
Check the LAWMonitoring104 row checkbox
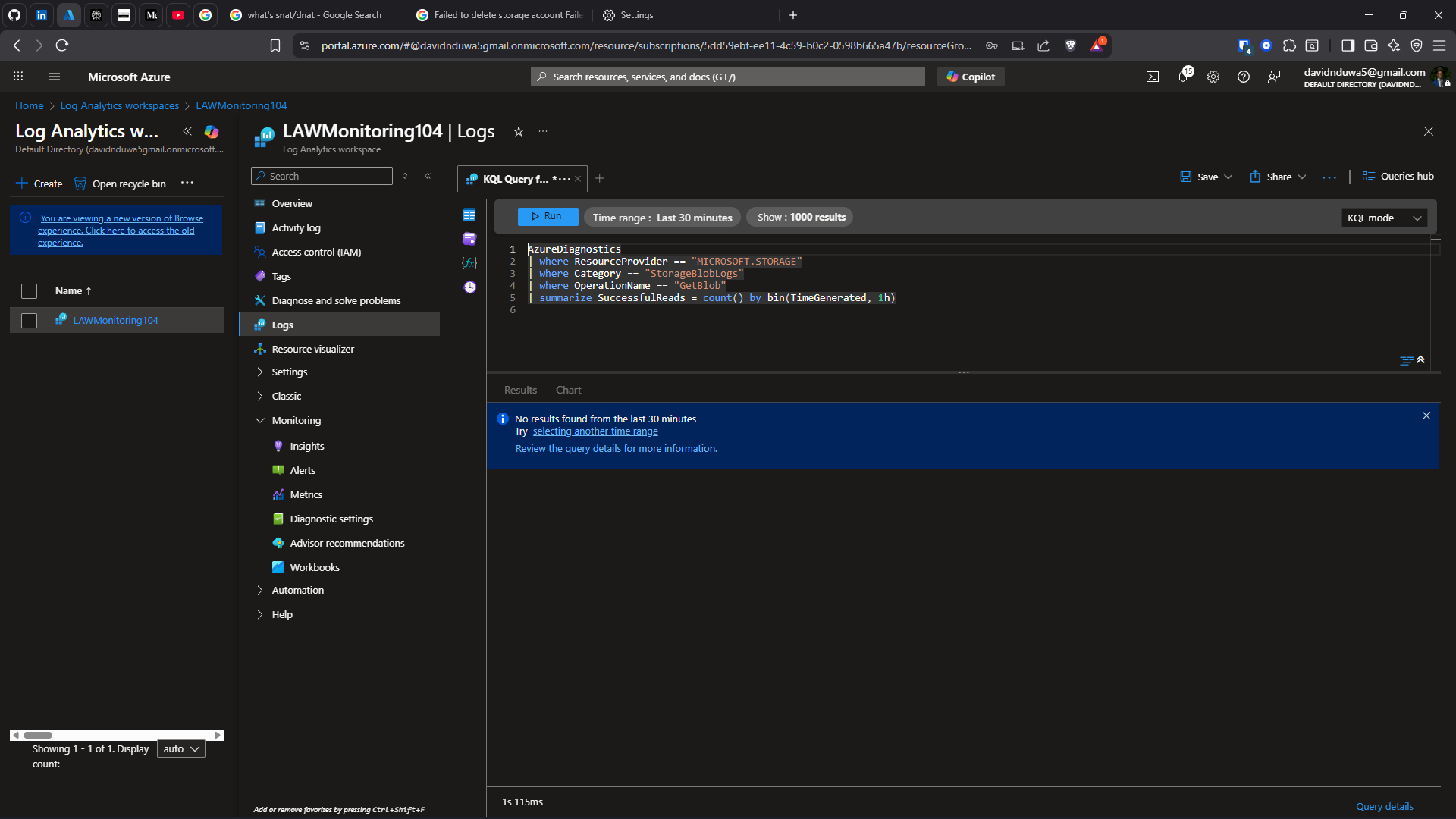[x=29, y=321]
